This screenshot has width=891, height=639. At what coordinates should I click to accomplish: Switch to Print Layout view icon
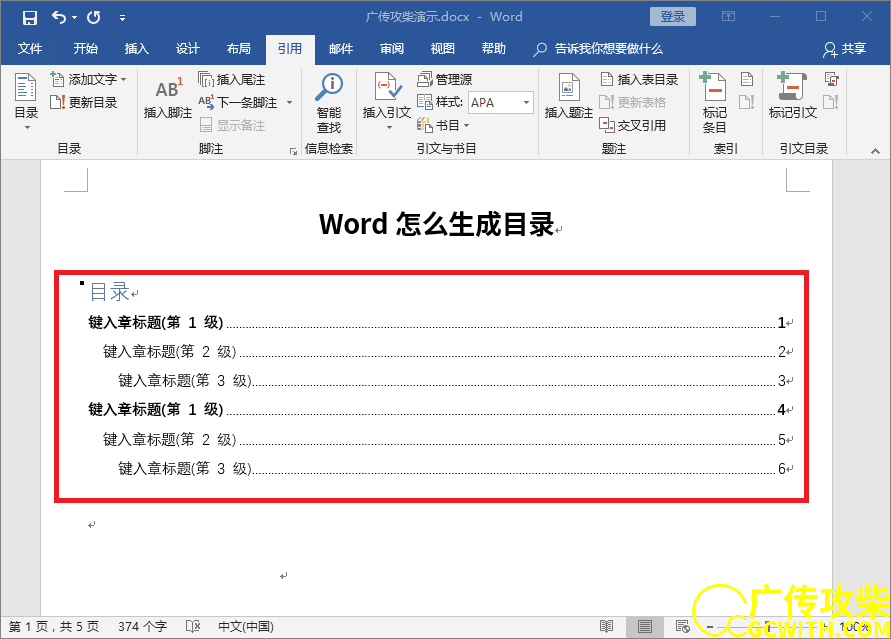(644, 627)
